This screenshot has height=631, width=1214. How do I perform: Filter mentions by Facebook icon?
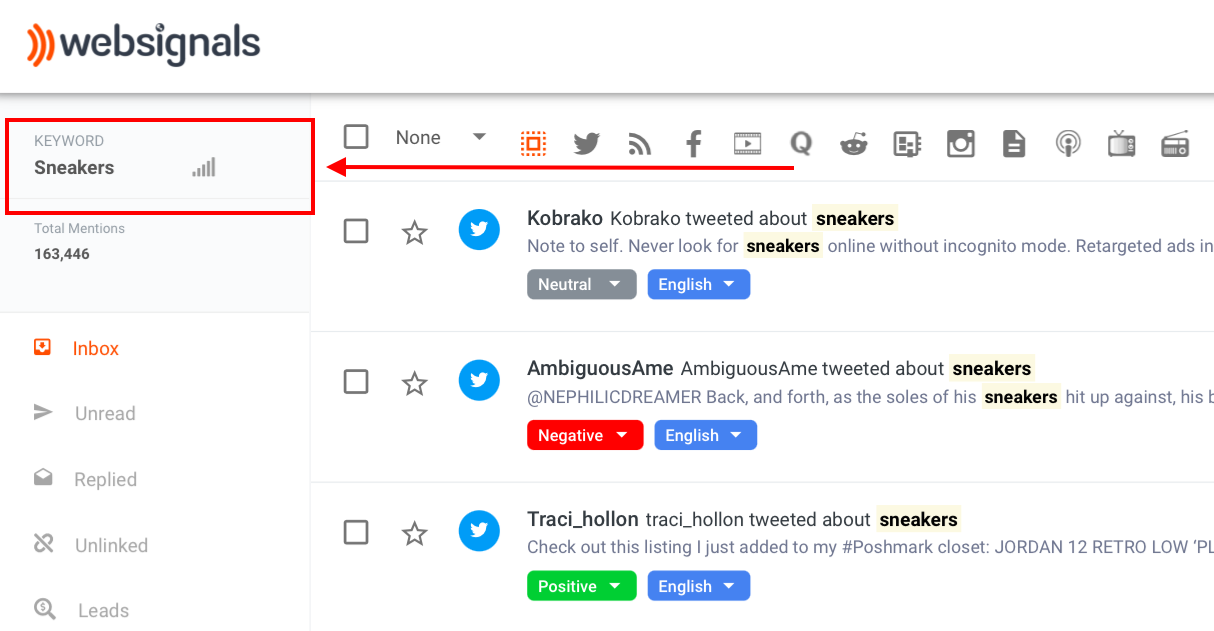click(693, 144)
